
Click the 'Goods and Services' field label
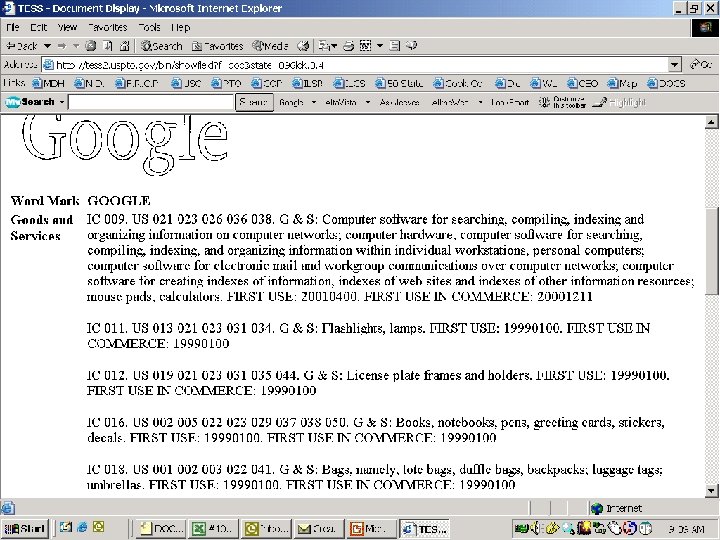point(41,227)
